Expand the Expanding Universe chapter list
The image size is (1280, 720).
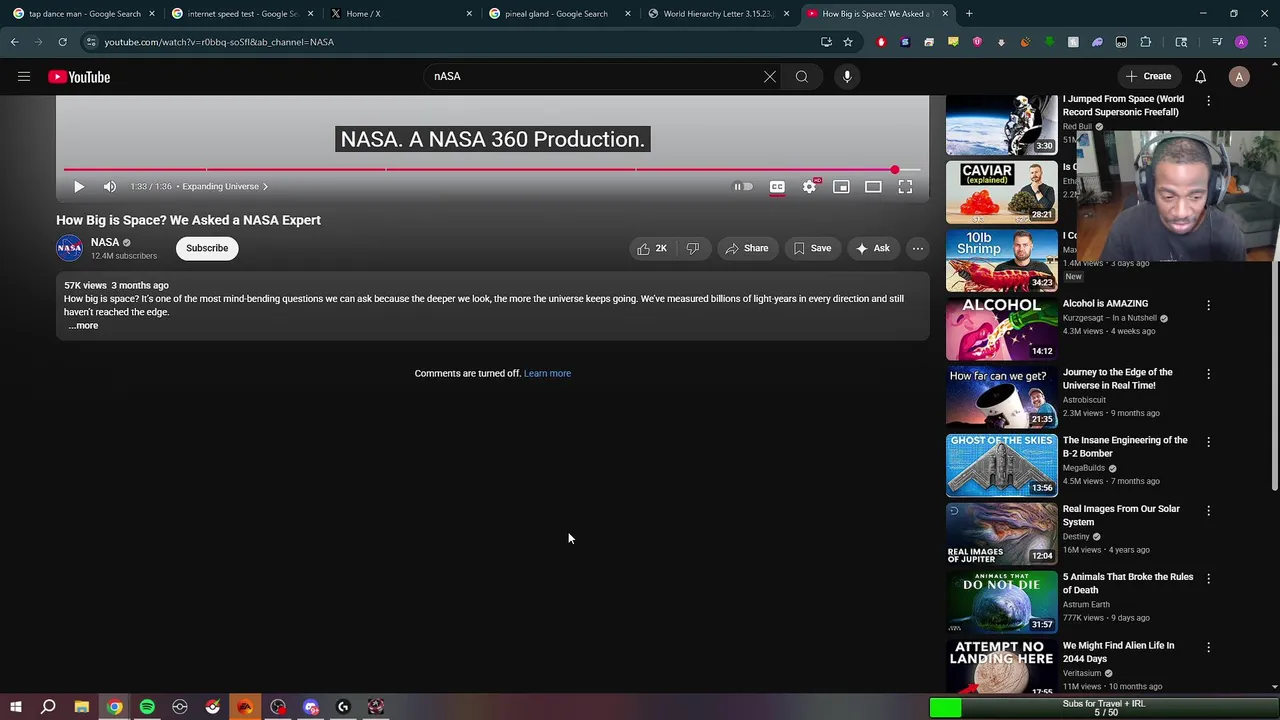point(225,186)
